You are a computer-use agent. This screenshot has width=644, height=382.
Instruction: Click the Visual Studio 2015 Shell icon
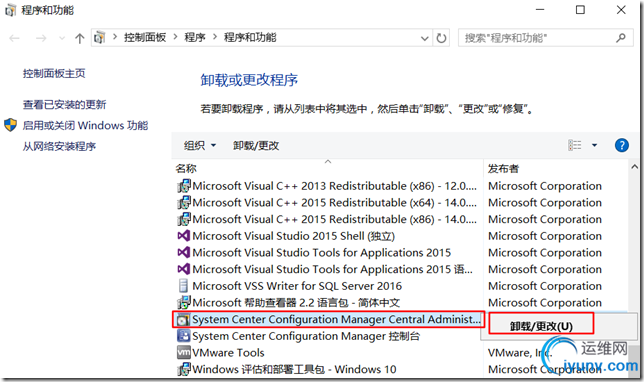tap(183, 236)
